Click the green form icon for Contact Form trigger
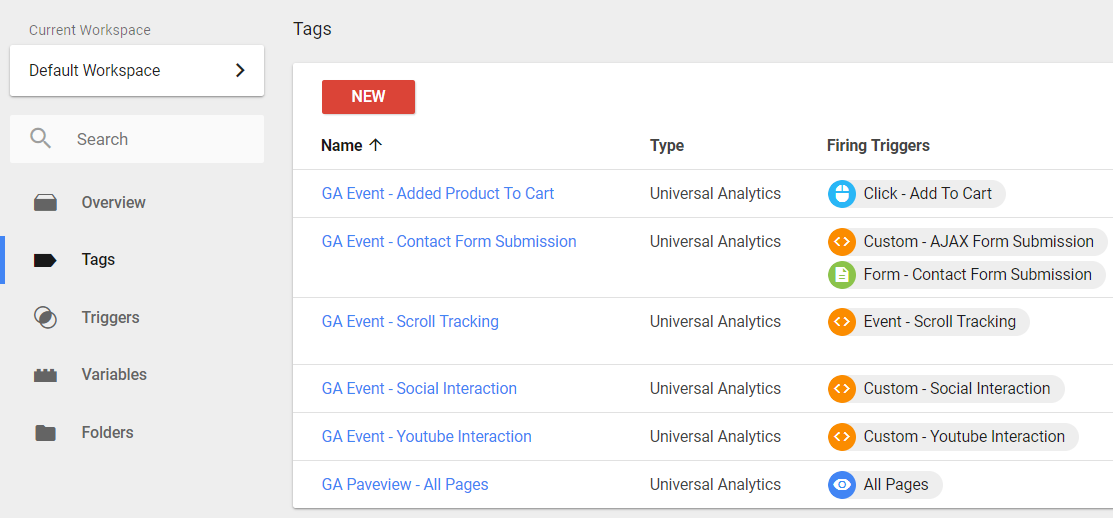The image size is (1113, 518). pos(842,275)
